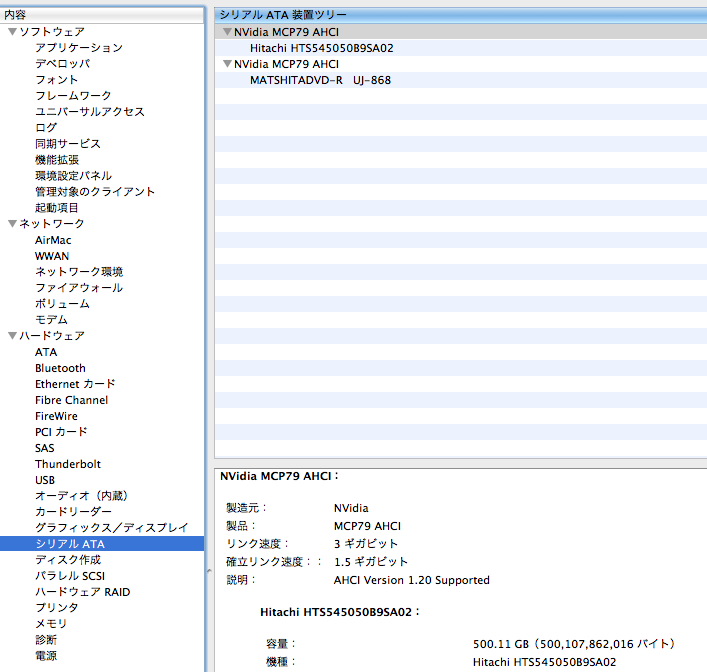
Task: Select Ethernet カード item
Action: [75, 384]
